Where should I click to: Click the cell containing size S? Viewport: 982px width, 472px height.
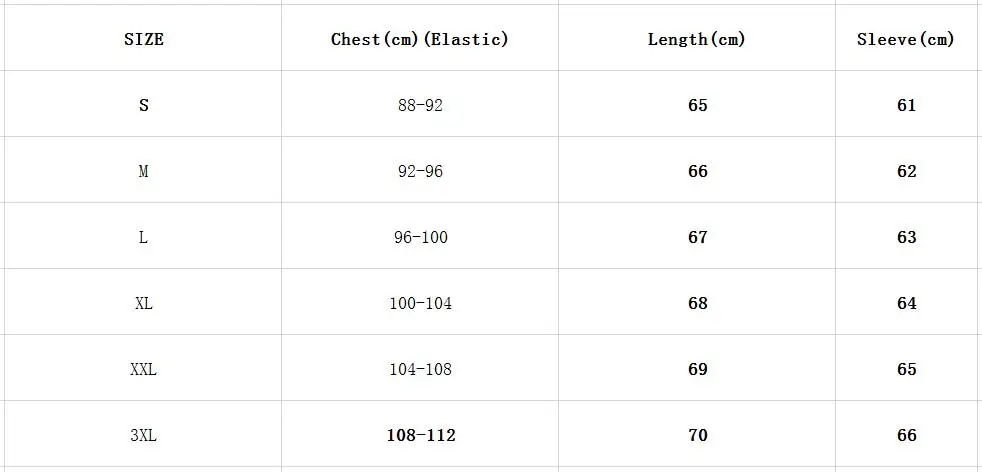pyautogui.click(x=143, y=104)
